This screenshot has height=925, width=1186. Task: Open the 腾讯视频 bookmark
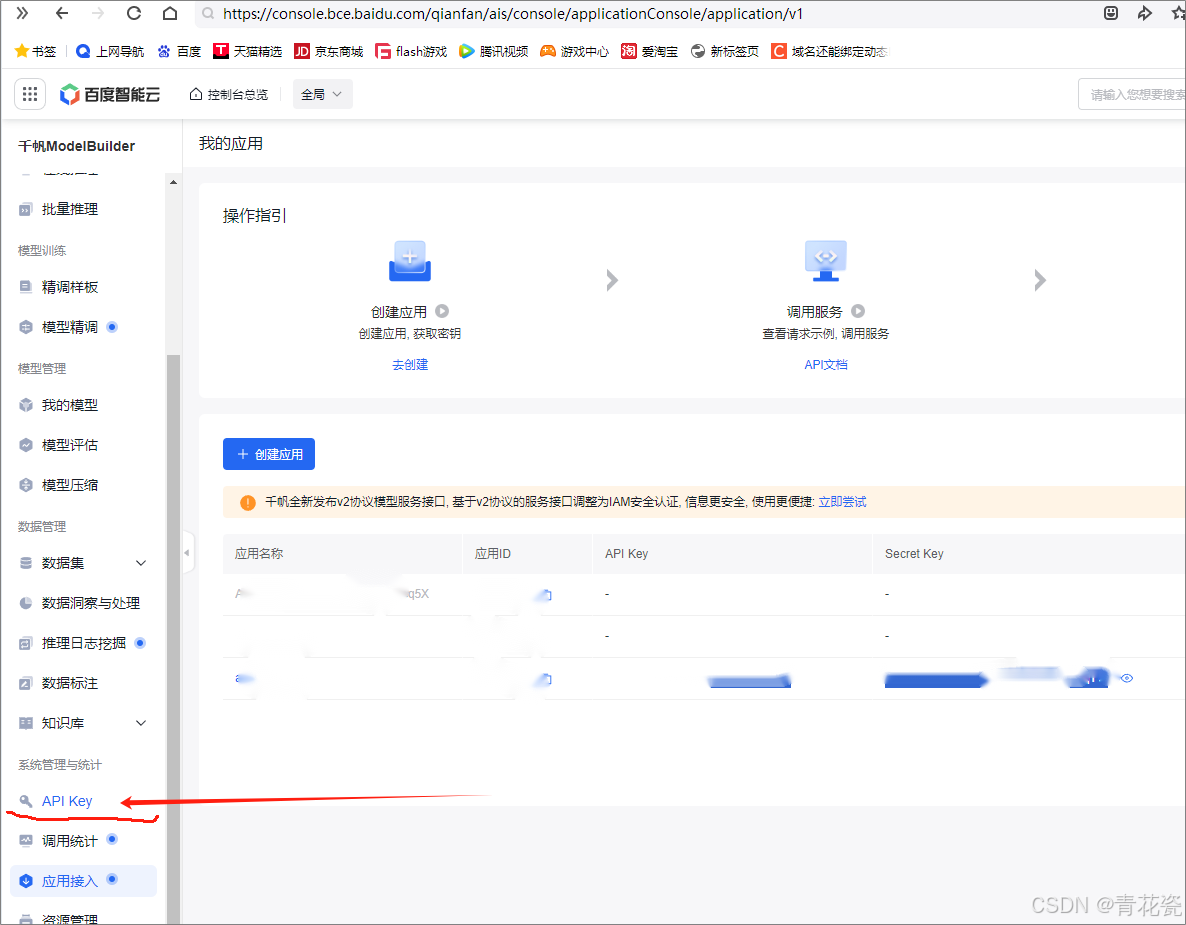494,51
